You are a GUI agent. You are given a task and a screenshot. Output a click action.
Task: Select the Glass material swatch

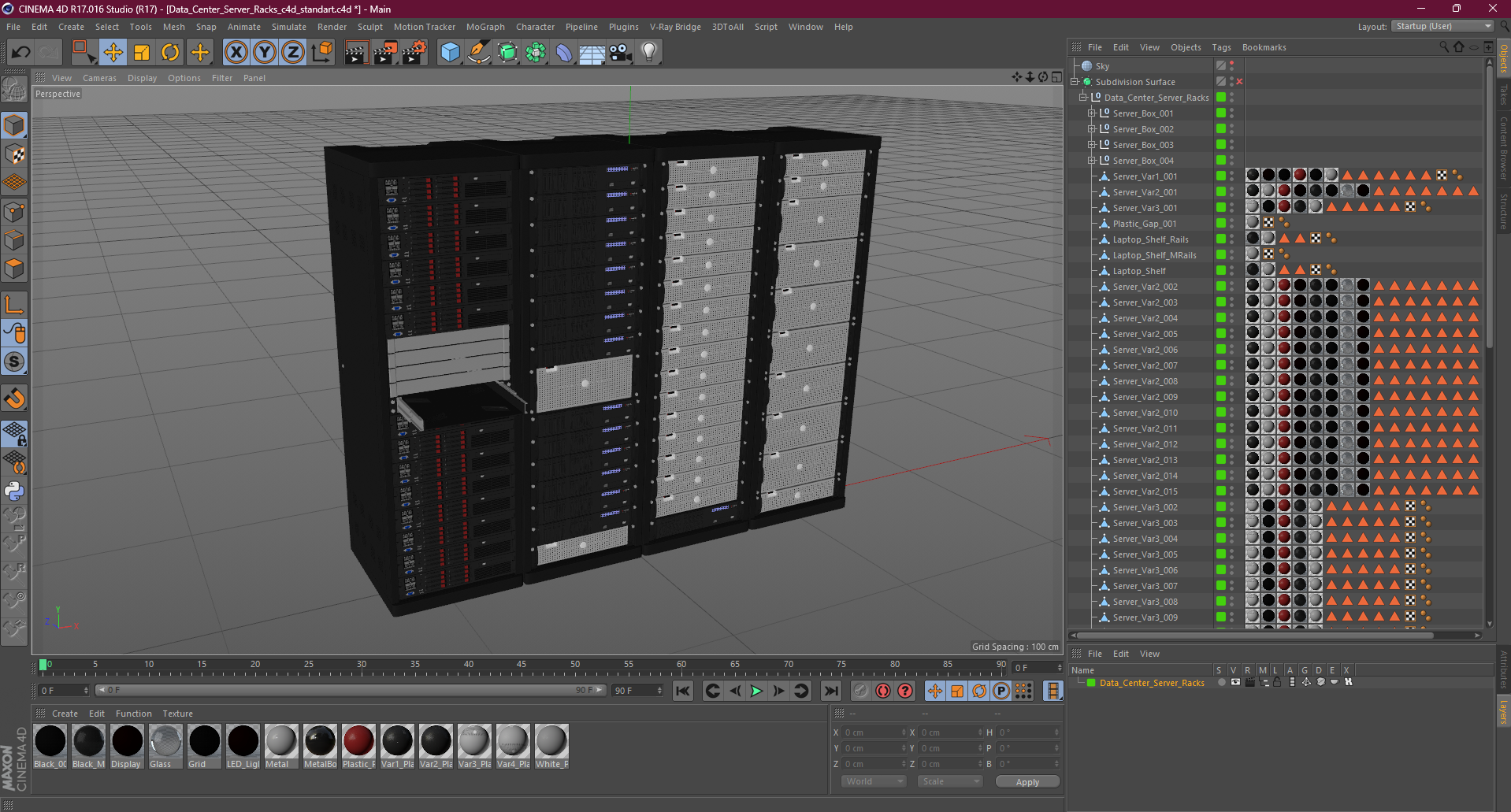[165, 747]
